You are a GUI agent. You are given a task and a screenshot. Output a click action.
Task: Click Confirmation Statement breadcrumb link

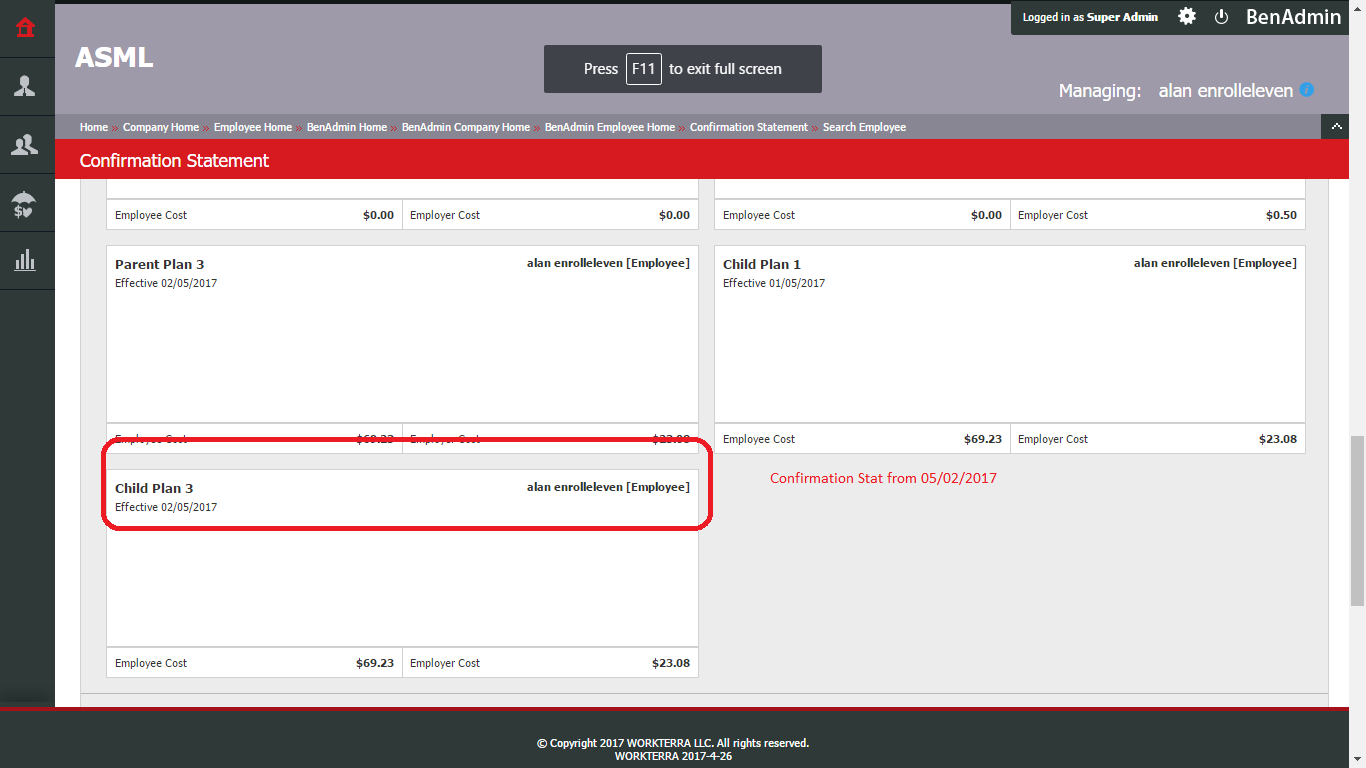click(x=749, y=127)
